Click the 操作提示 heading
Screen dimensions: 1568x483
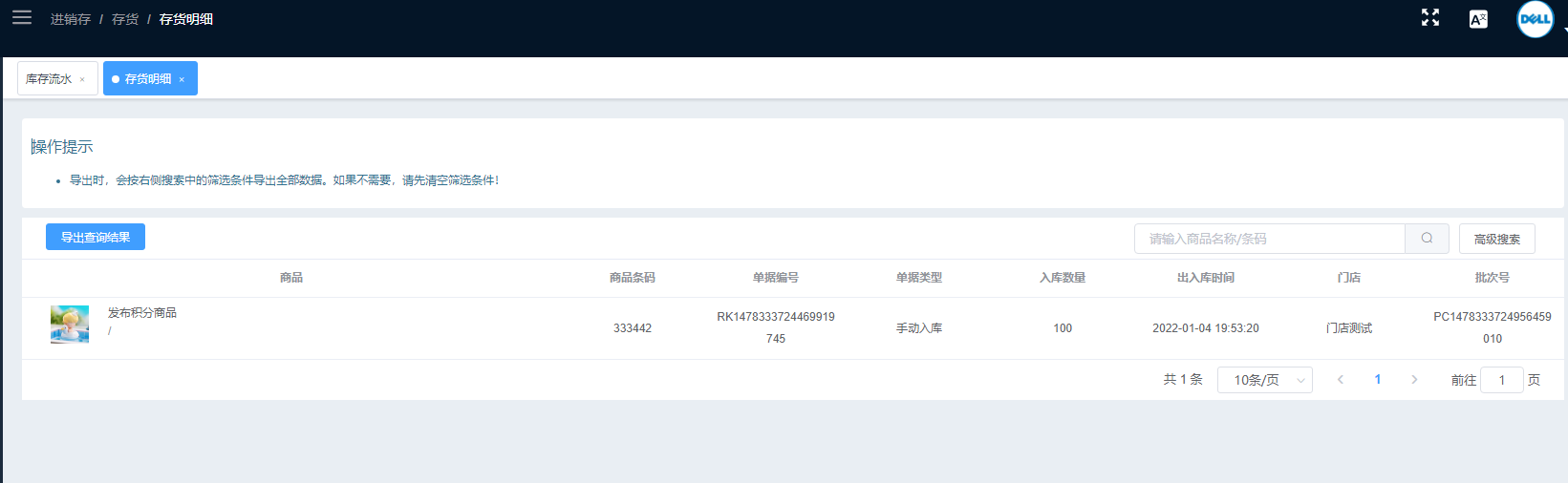(63, 147)
